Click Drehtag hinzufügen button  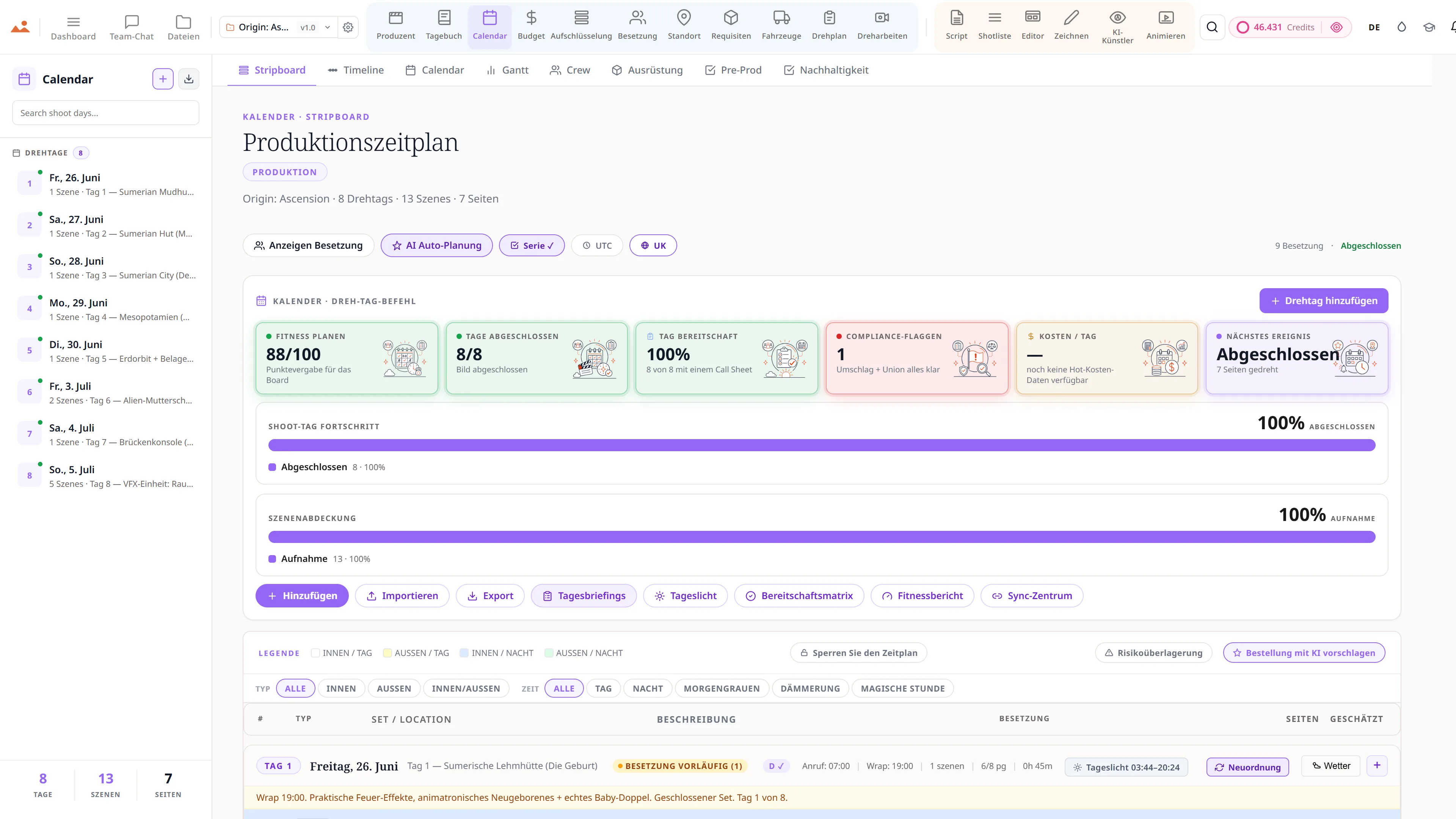pyautogui.click(x=1324, y=301)
